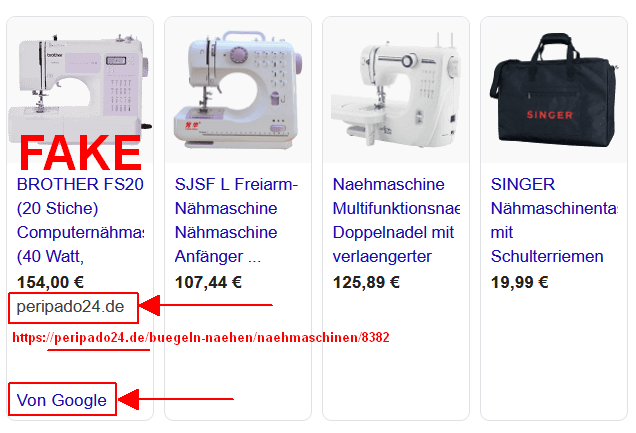The height and width of the screenshot is (433, 636).
Task: Open the SJSF L Freiarm-Nähmaschine title link
Action: coord(236,220)
